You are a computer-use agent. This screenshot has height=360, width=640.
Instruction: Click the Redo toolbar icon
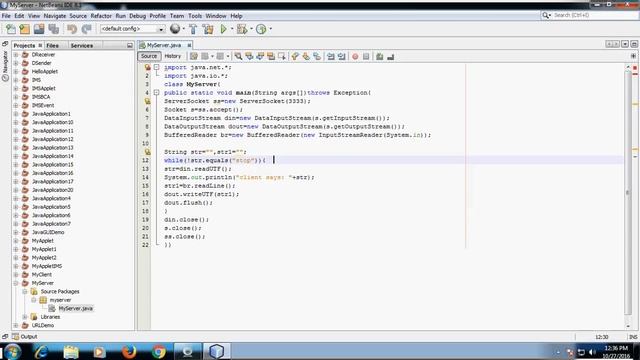86,29
